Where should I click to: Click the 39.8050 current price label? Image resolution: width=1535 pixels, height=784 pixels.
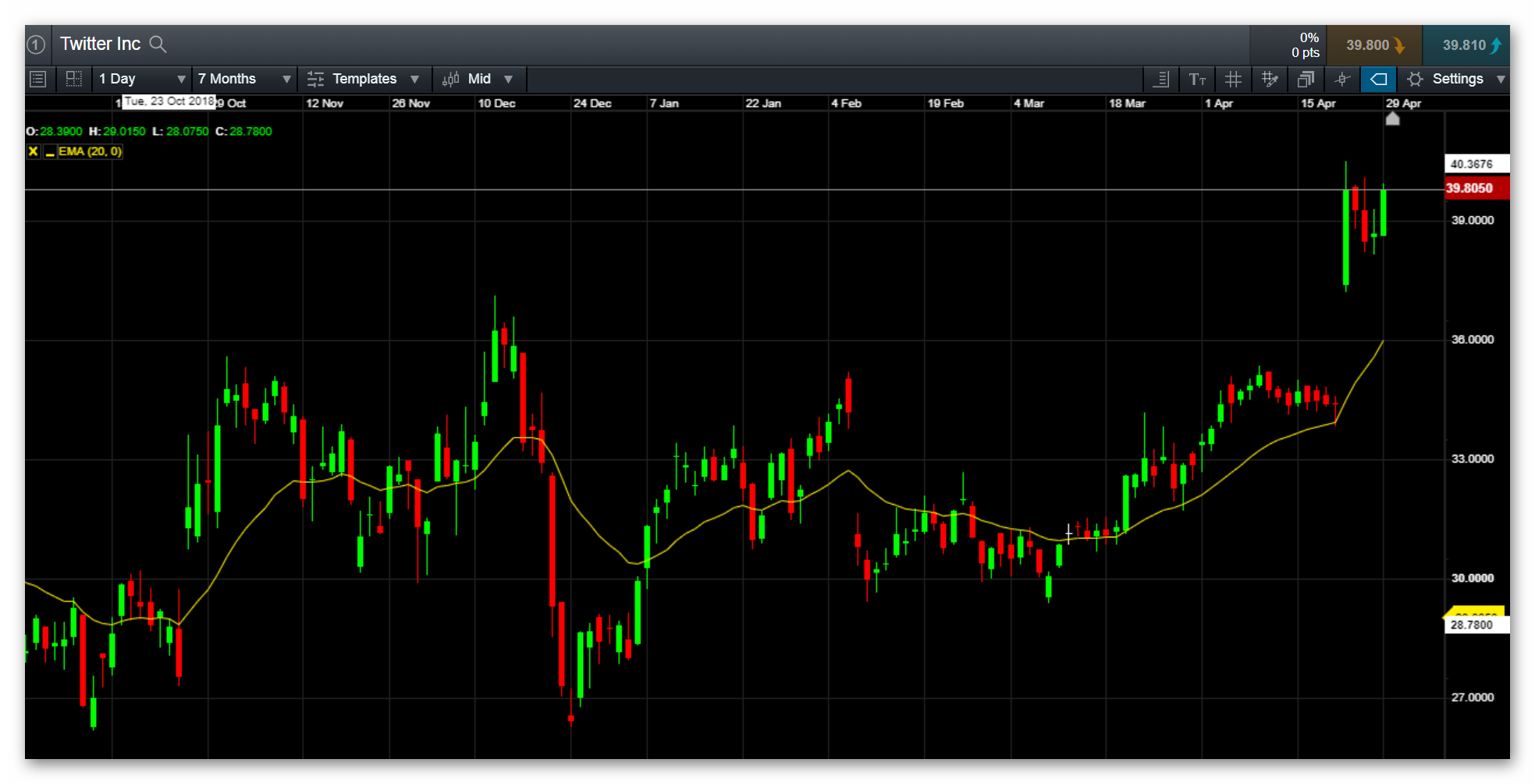click(x=1476, y=188)
